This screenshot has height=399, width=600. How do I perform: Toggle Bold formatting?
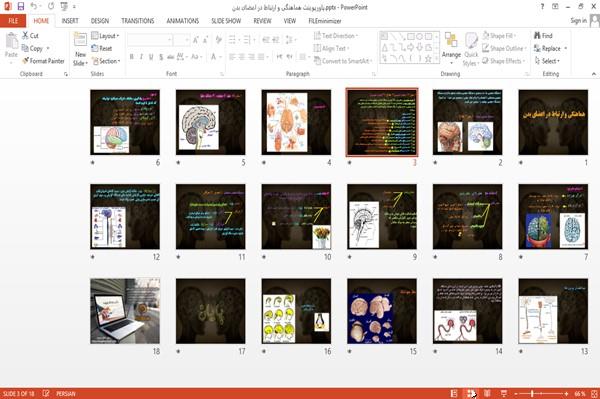(x=132, y=57)
